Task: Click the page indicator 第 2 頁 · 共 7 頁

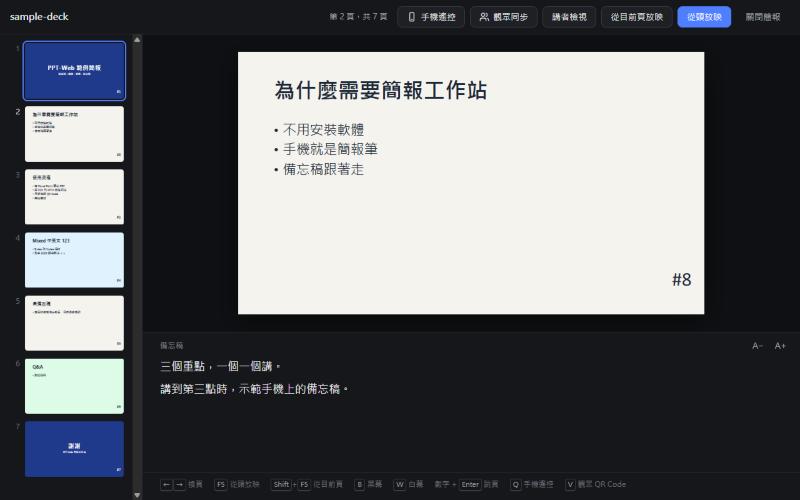Action: point(358,17)
